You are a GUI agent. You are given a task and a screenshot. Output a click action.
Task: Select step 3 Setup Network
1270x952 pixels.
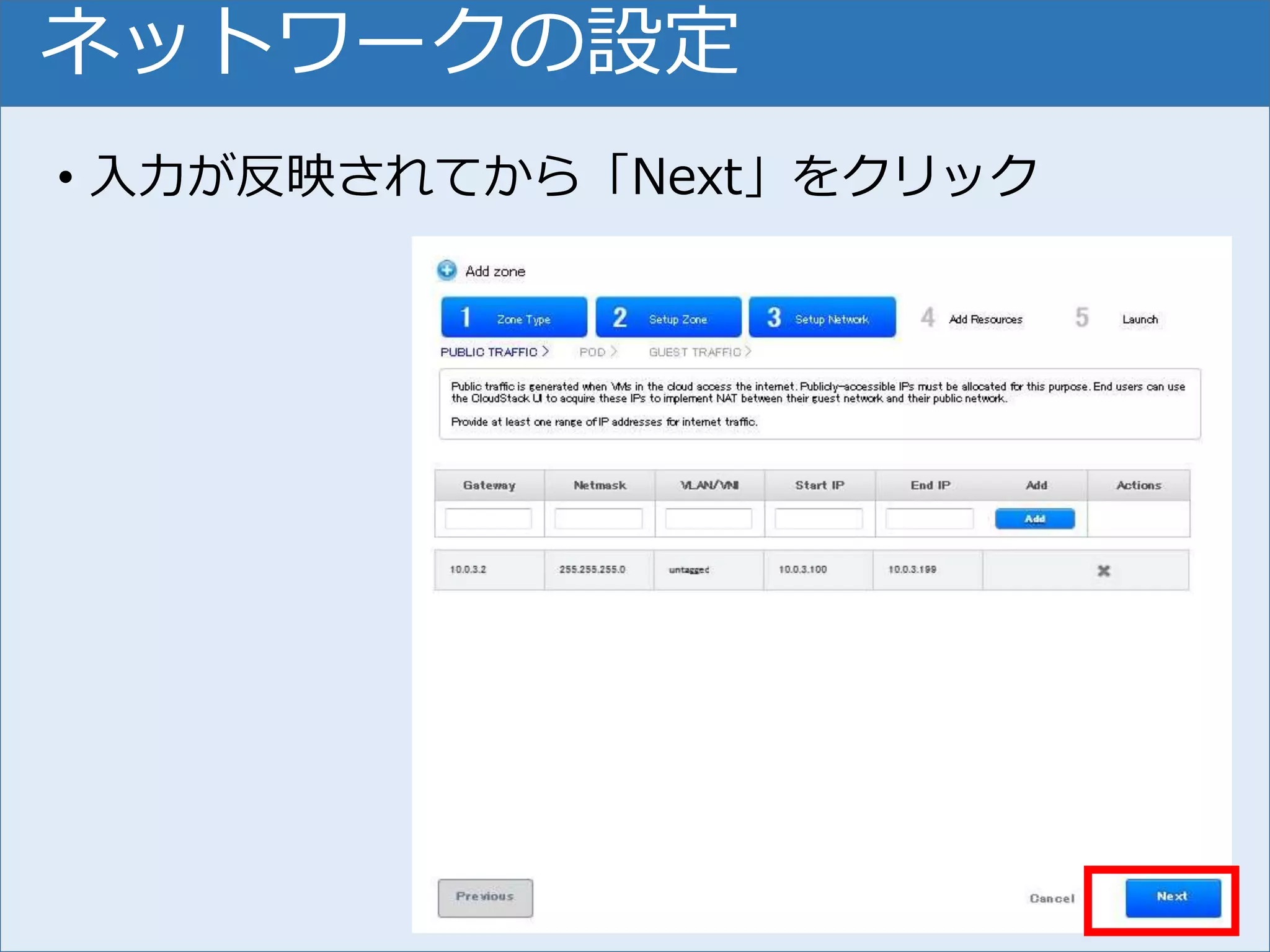click(822, 317)
